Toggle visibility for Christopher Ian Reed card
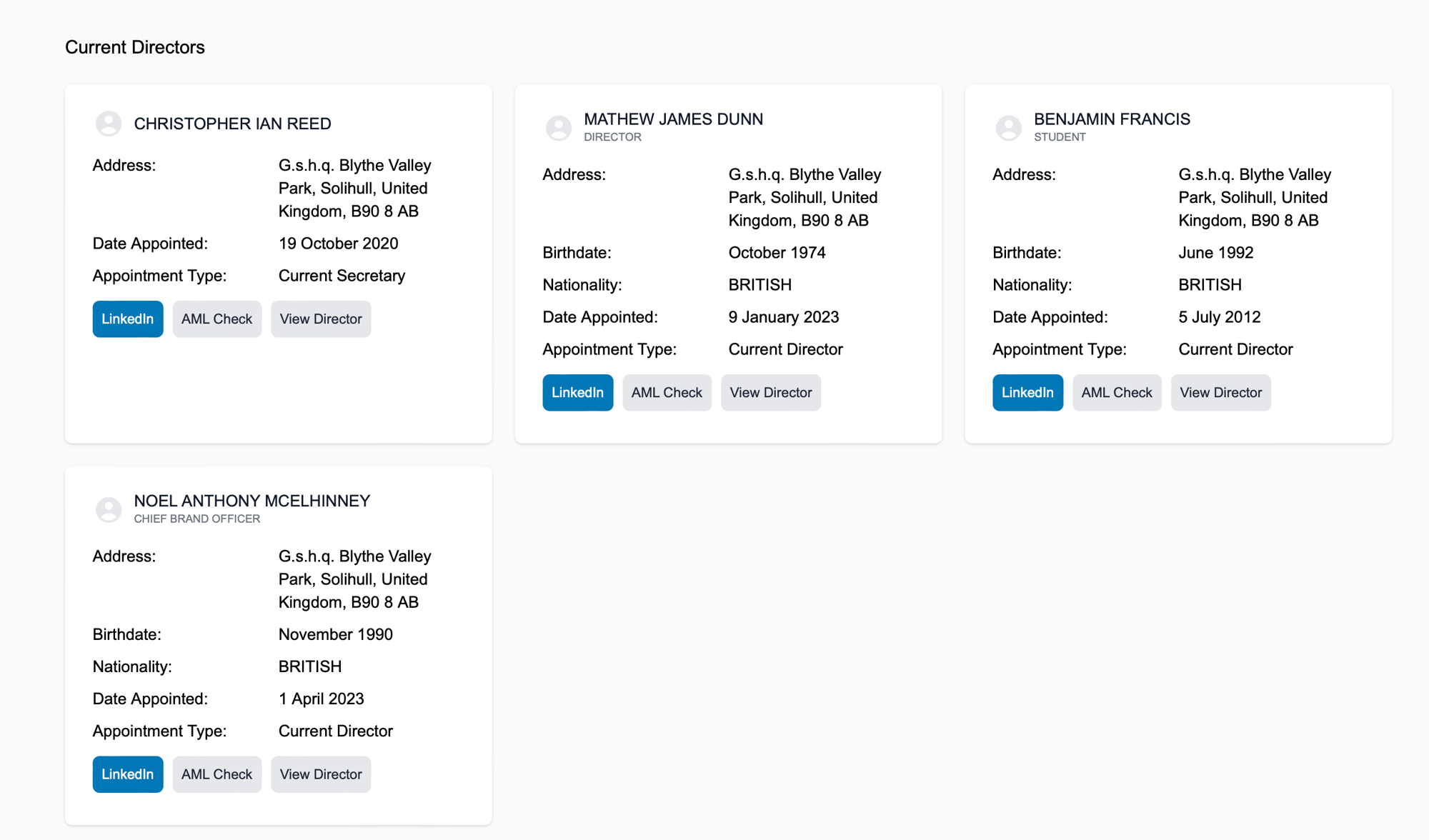This screenshot has width=1429, height=840. [x=110, y=123]
